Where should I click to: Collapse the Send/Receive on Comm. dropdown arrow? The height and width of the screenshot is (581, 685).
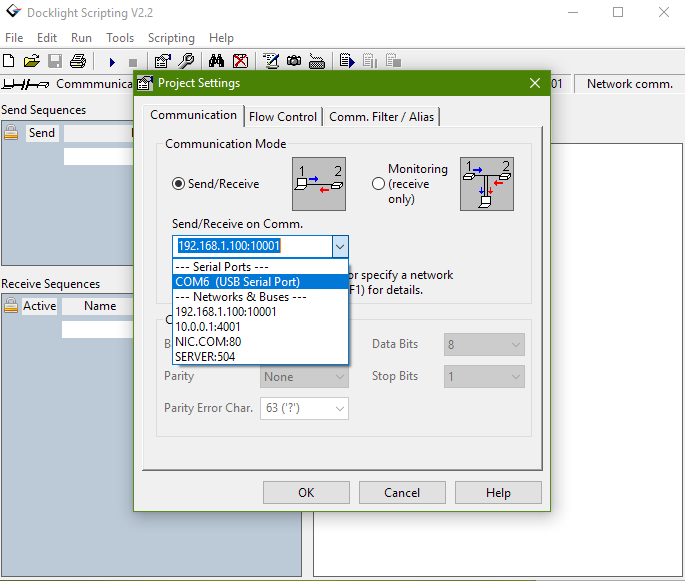point(340,247)
